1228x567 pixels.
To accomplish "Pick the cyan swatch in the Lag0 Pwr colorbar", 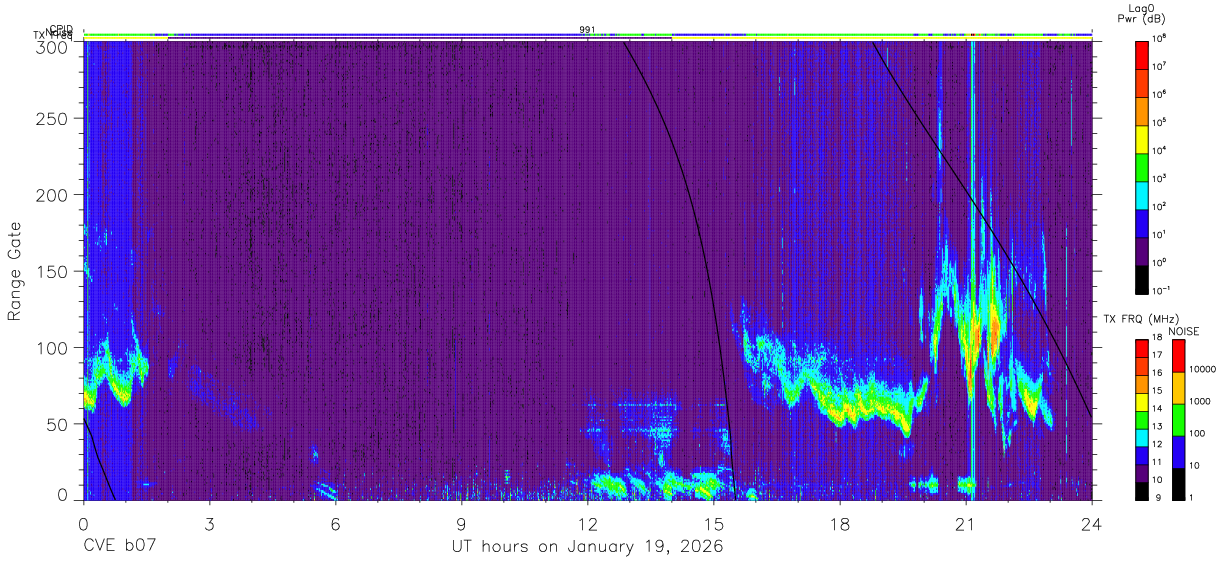I will pos(1142,193).
